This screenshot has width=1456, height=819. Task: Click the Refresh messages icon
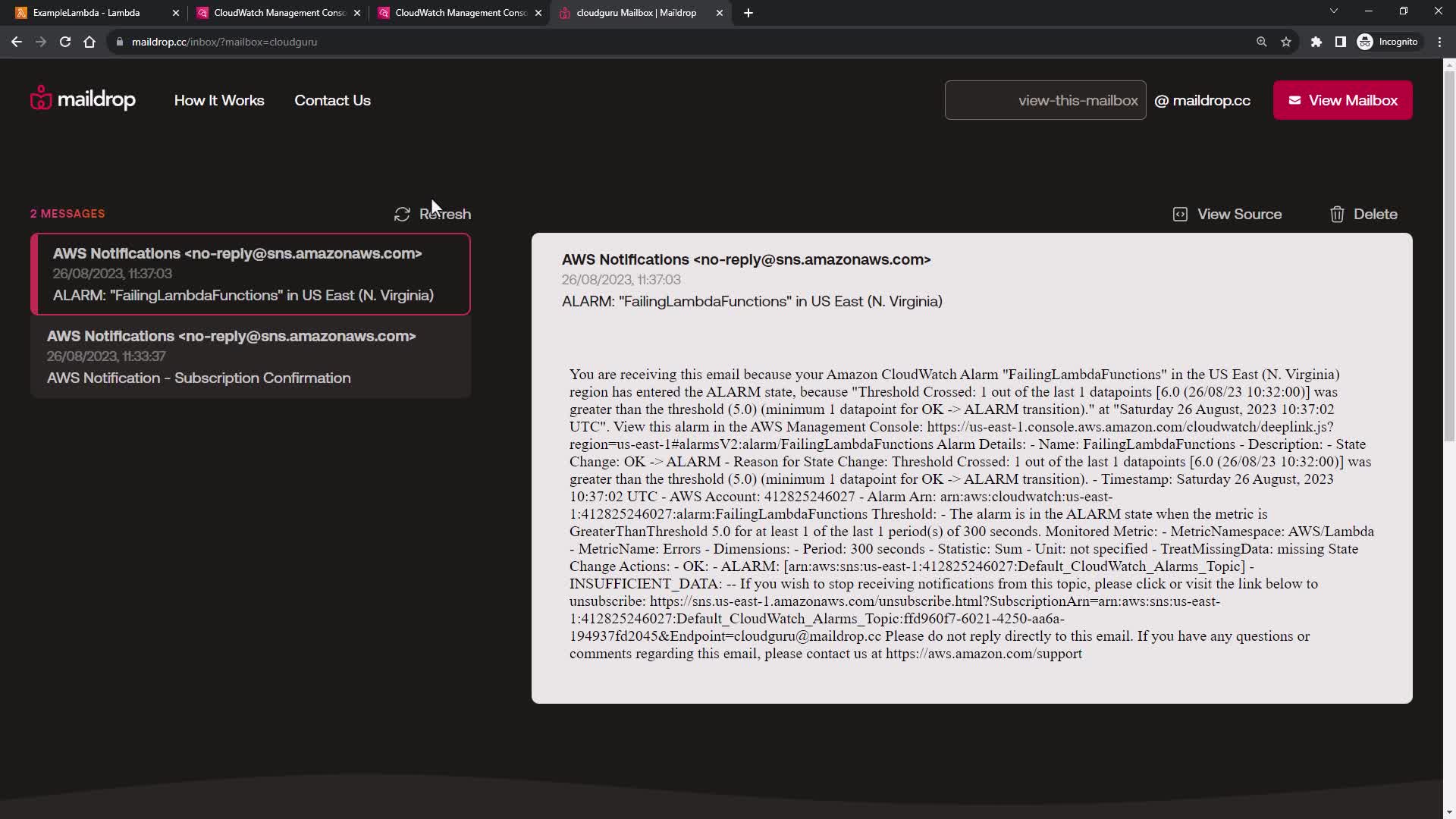(402, 215)
